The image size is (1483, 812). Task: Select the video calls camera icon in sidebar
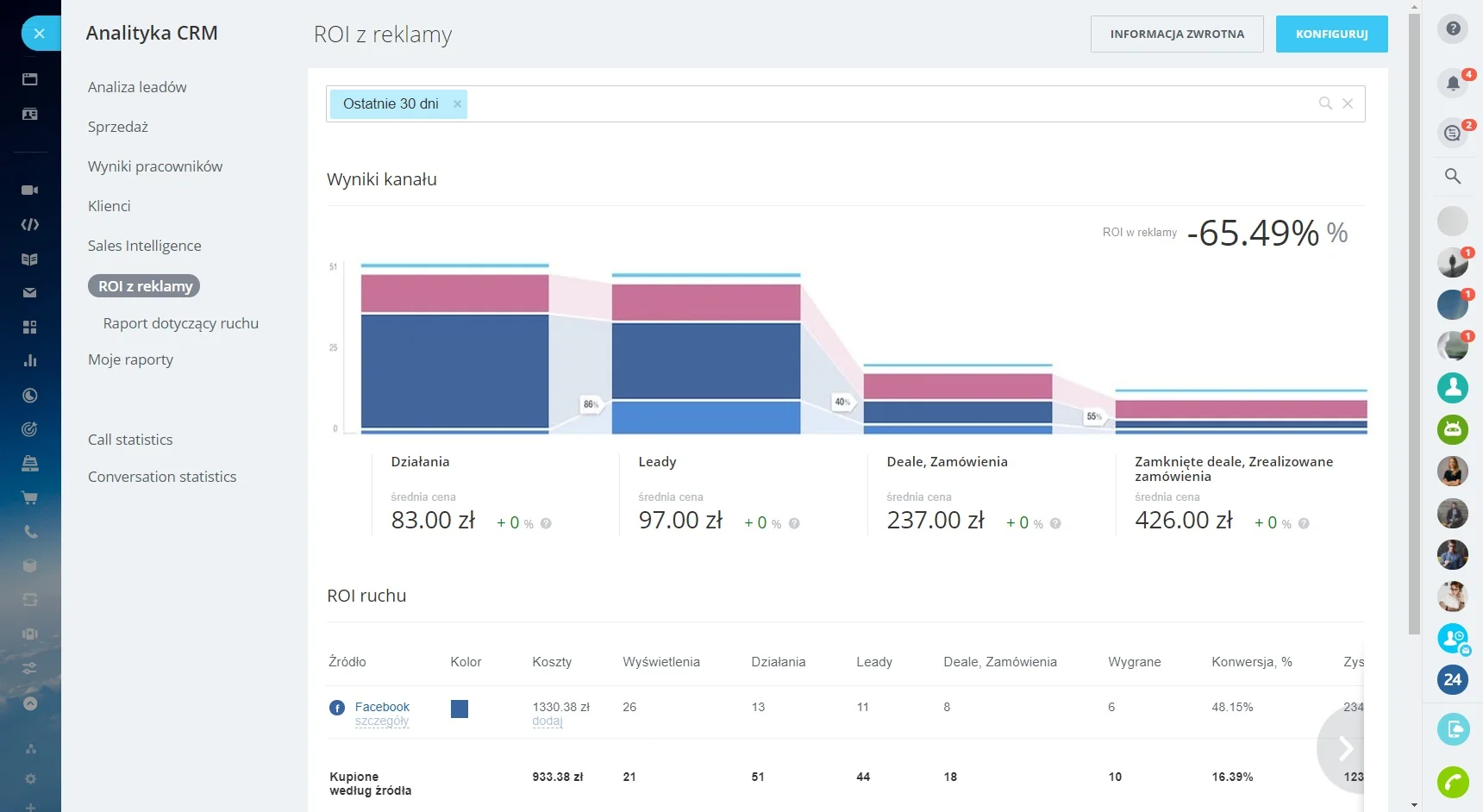pyautogui.click(x=30, y=190)
